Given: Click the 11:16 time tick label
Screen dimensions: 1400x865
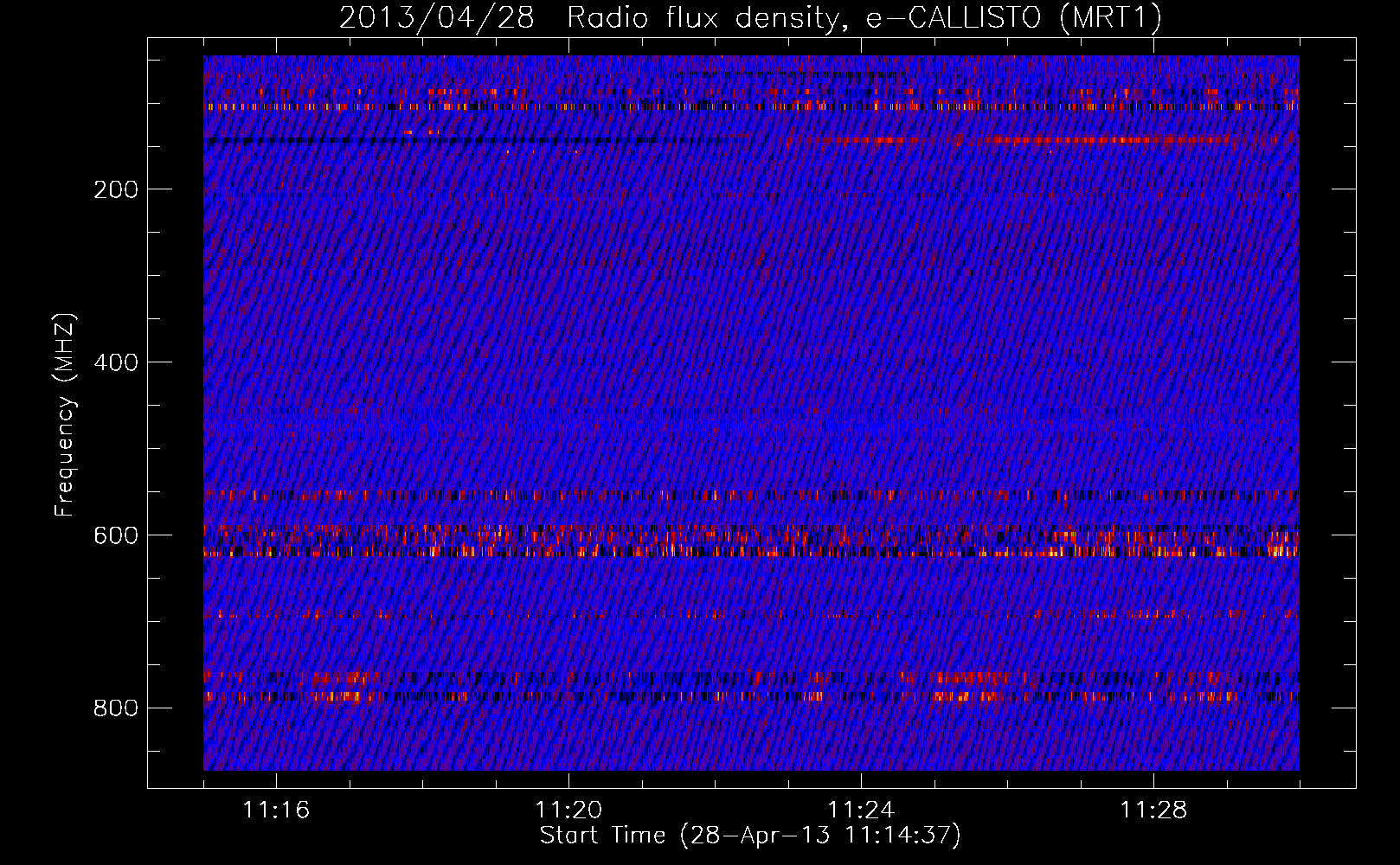Looking at the screenshot, I should coord(276,810).
